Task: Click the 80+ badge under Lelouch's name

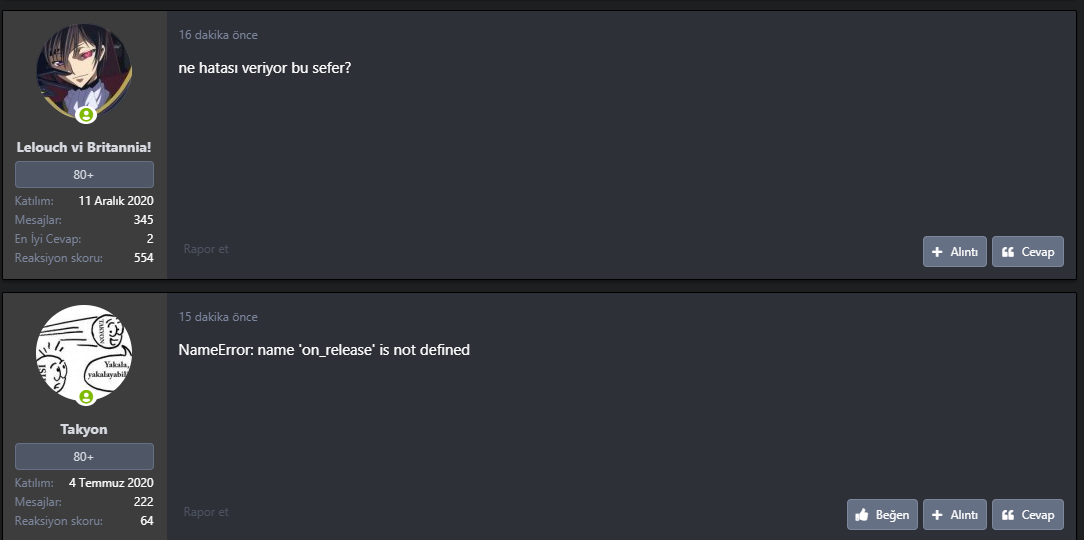Action: coord(84,175)
